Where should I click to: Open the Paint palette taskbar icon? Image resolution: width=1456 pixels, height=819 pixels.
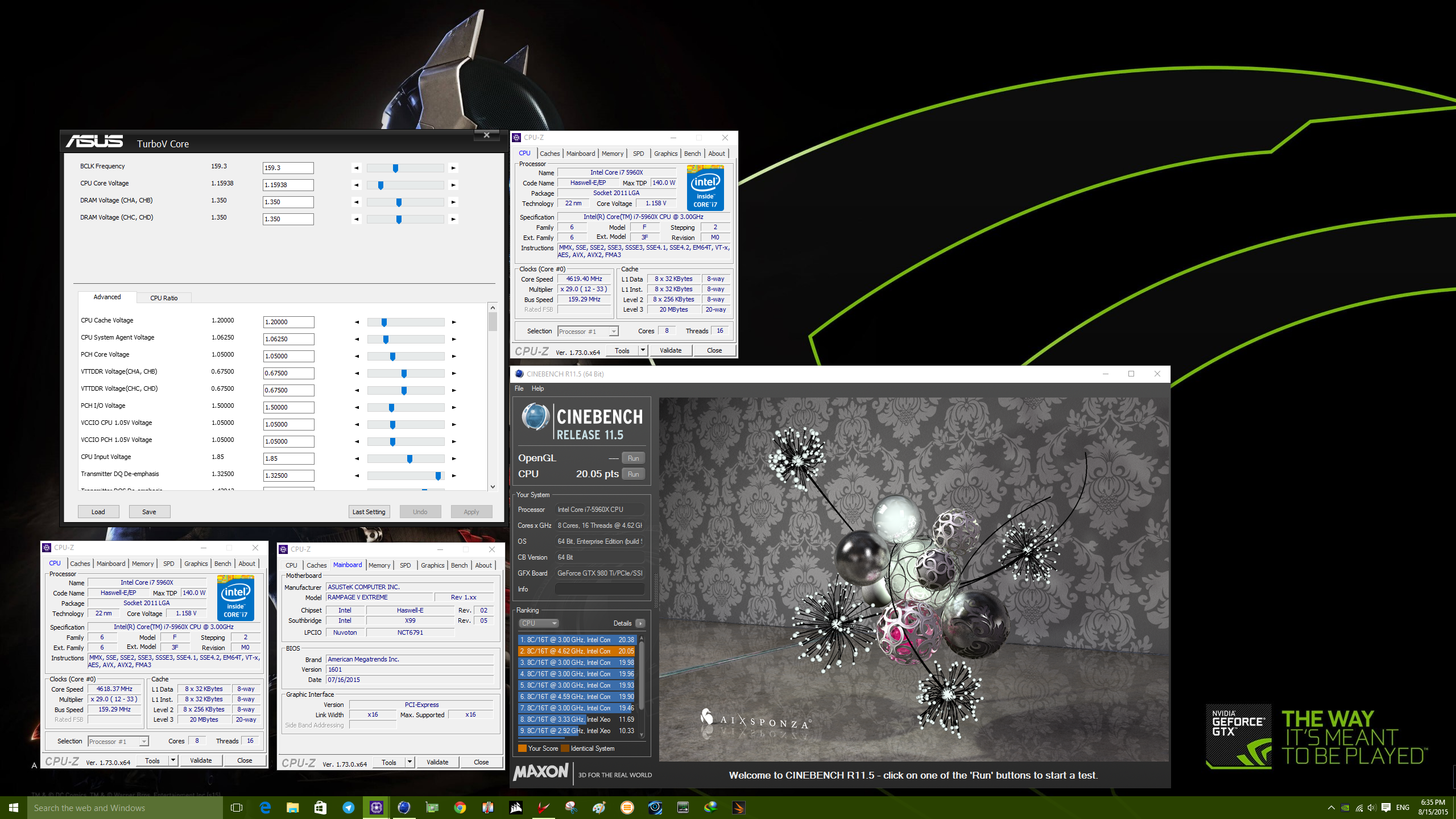[x=599, y=808]
